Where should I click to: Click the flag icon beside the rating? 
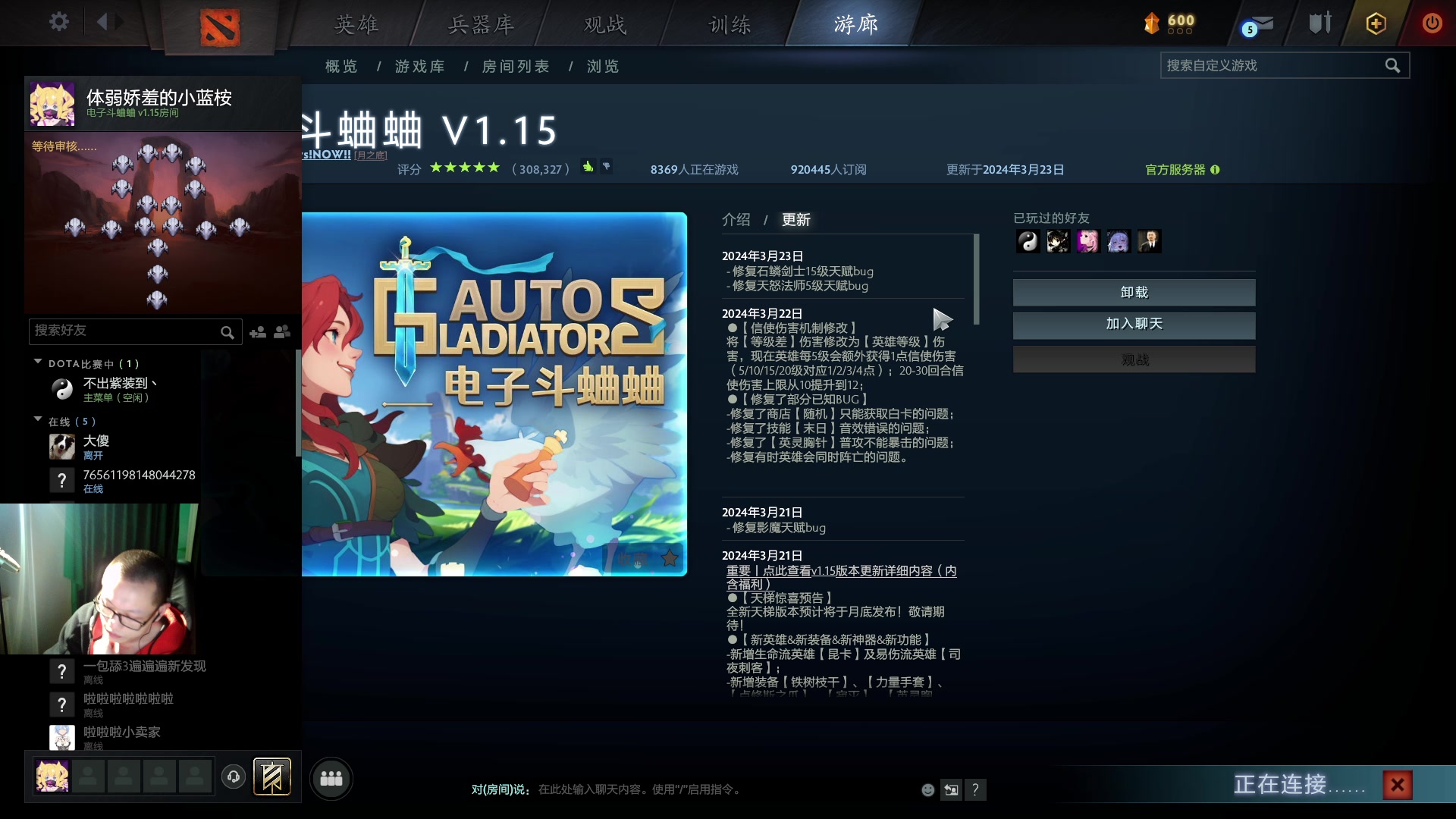tap(607, 166)
